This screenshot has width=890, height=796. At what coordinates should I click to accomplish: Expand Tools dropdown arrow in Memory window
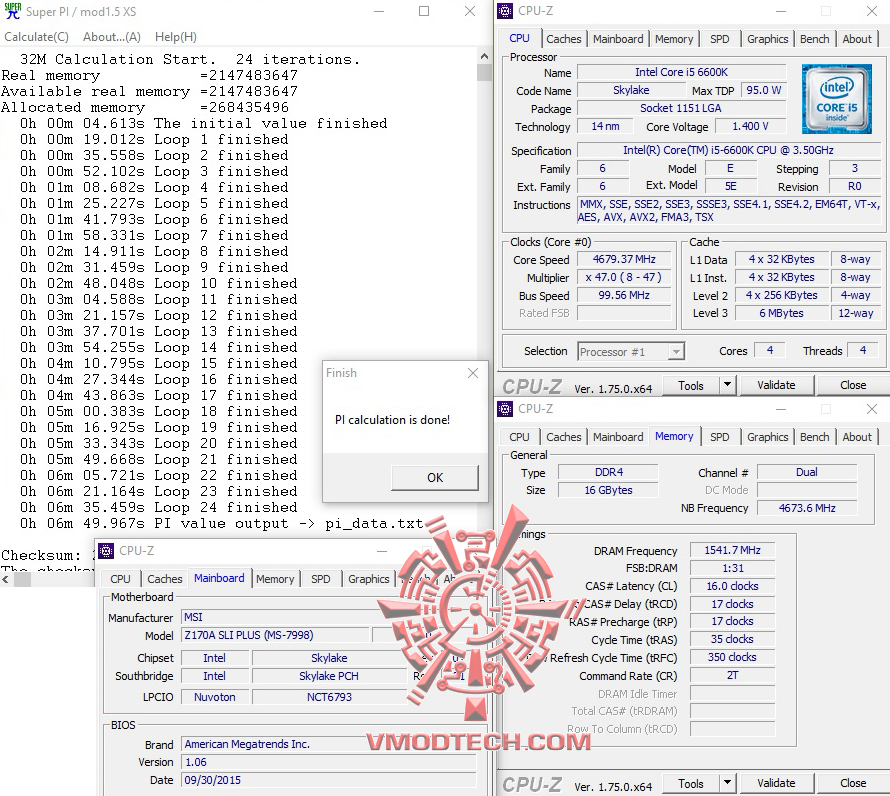tap(728, 783)
